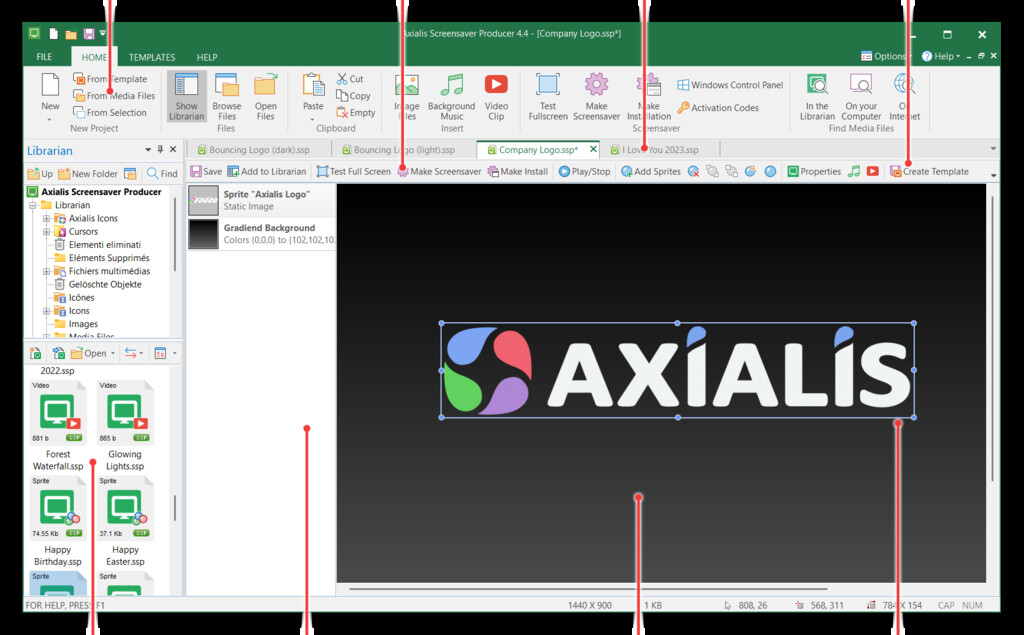Click the Video Clip ribbon icon
Screen dimensions: 1024x635
pos(496,85)
